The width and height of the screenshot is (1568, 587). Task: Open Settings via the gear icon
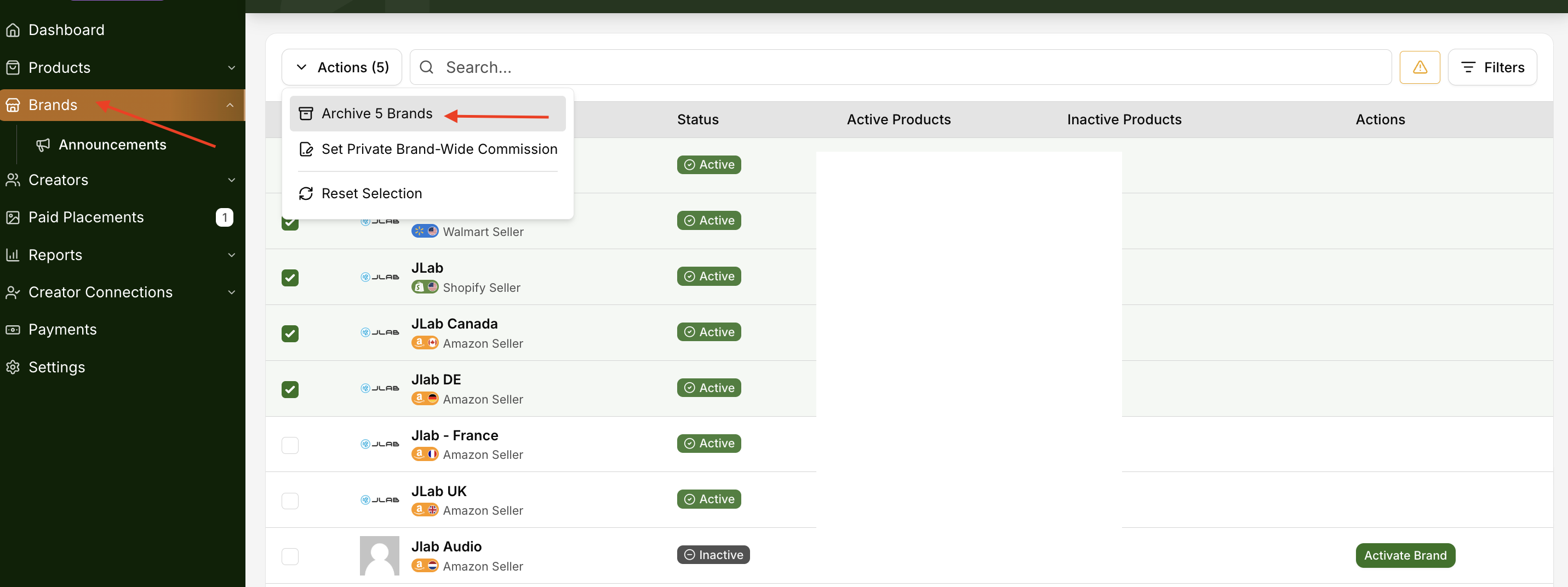click(x=13, y=367)
